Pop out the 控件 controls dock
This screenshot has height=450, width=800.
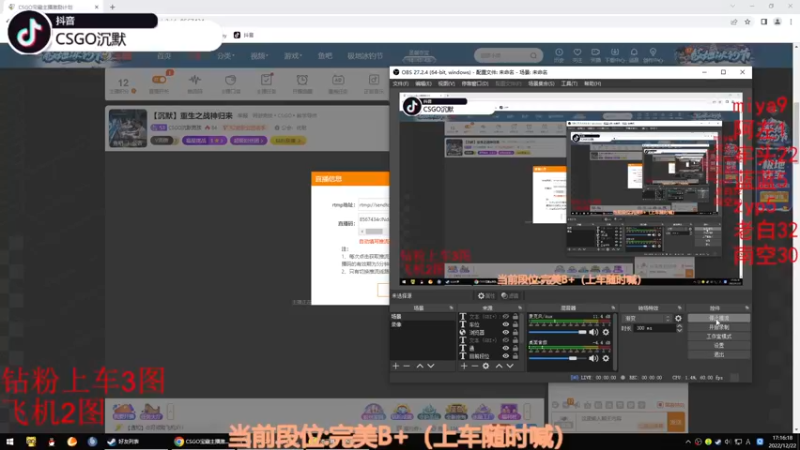747,308
